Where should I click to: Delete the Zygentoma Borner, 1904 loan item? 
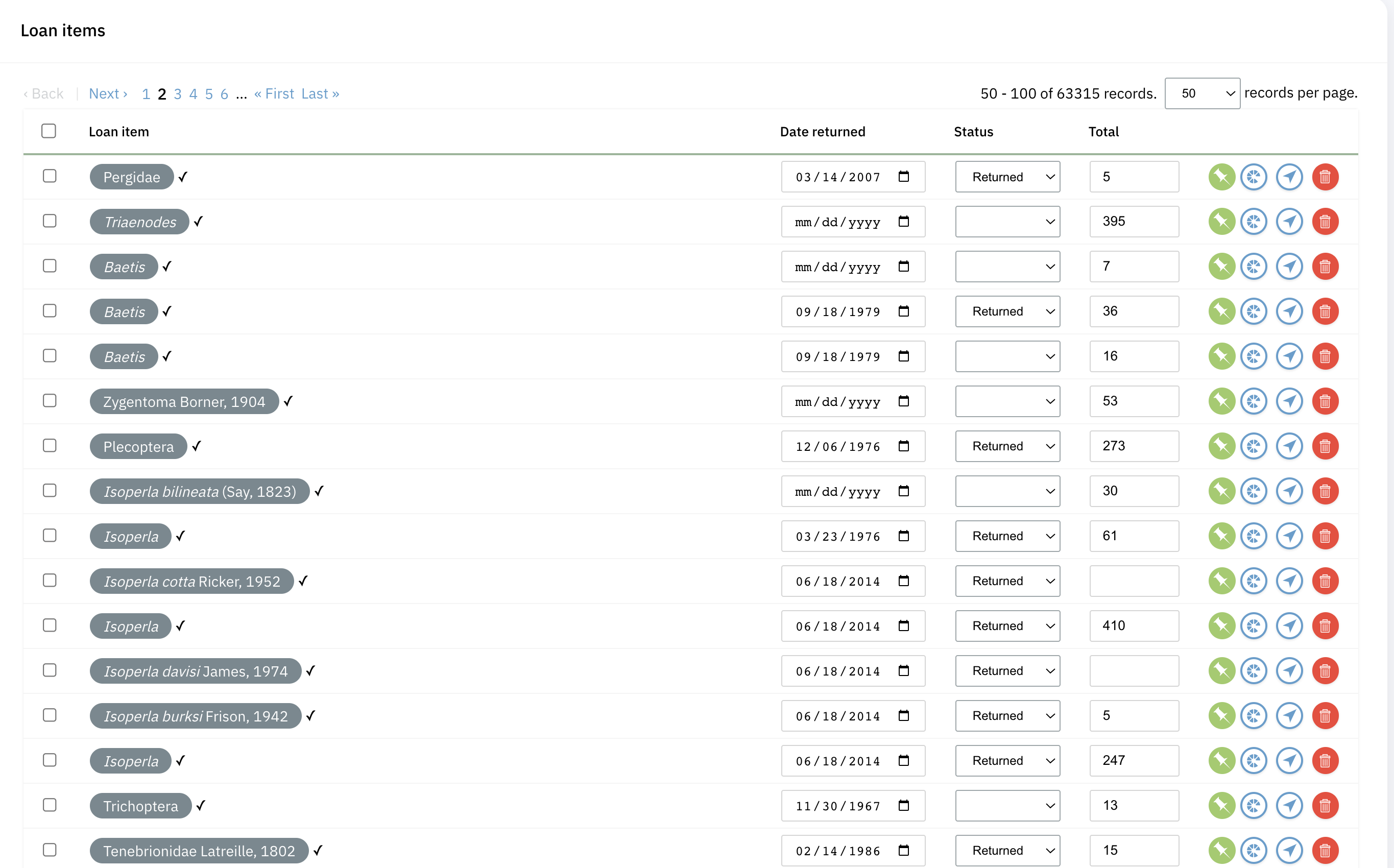[1325, 401]
